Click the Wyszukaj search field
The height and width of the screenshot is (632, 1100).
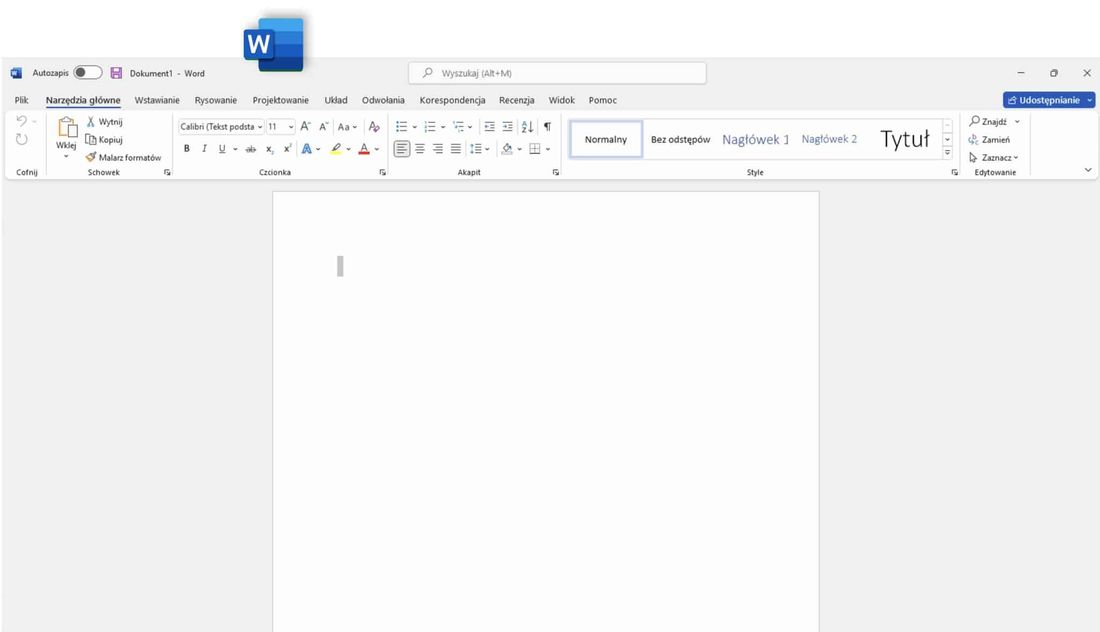556,72
